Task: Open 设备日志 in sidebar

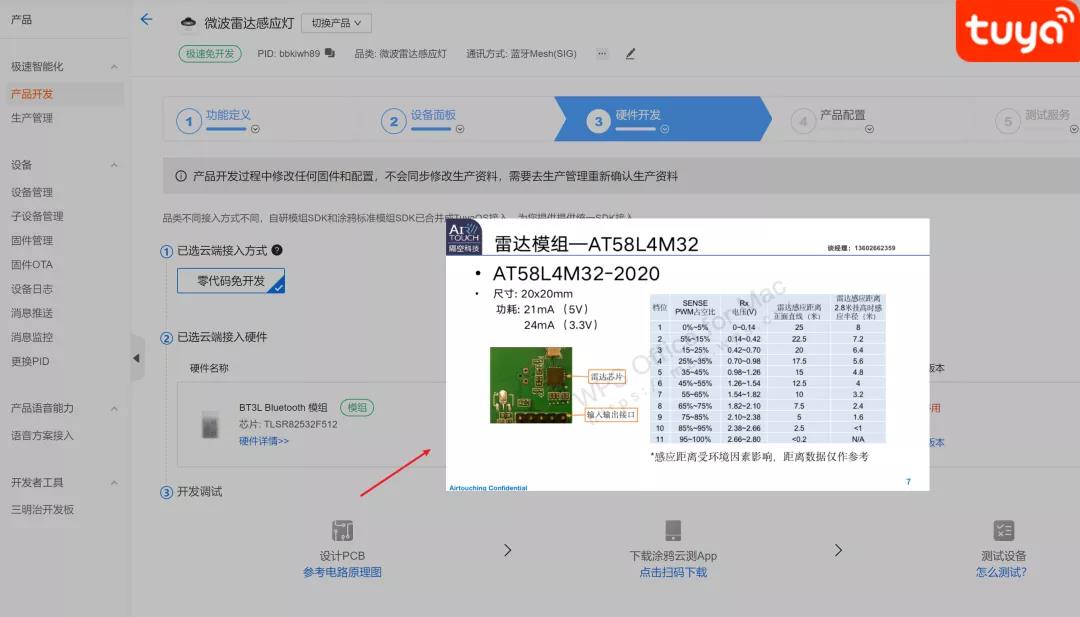Action: click(32, 289)
